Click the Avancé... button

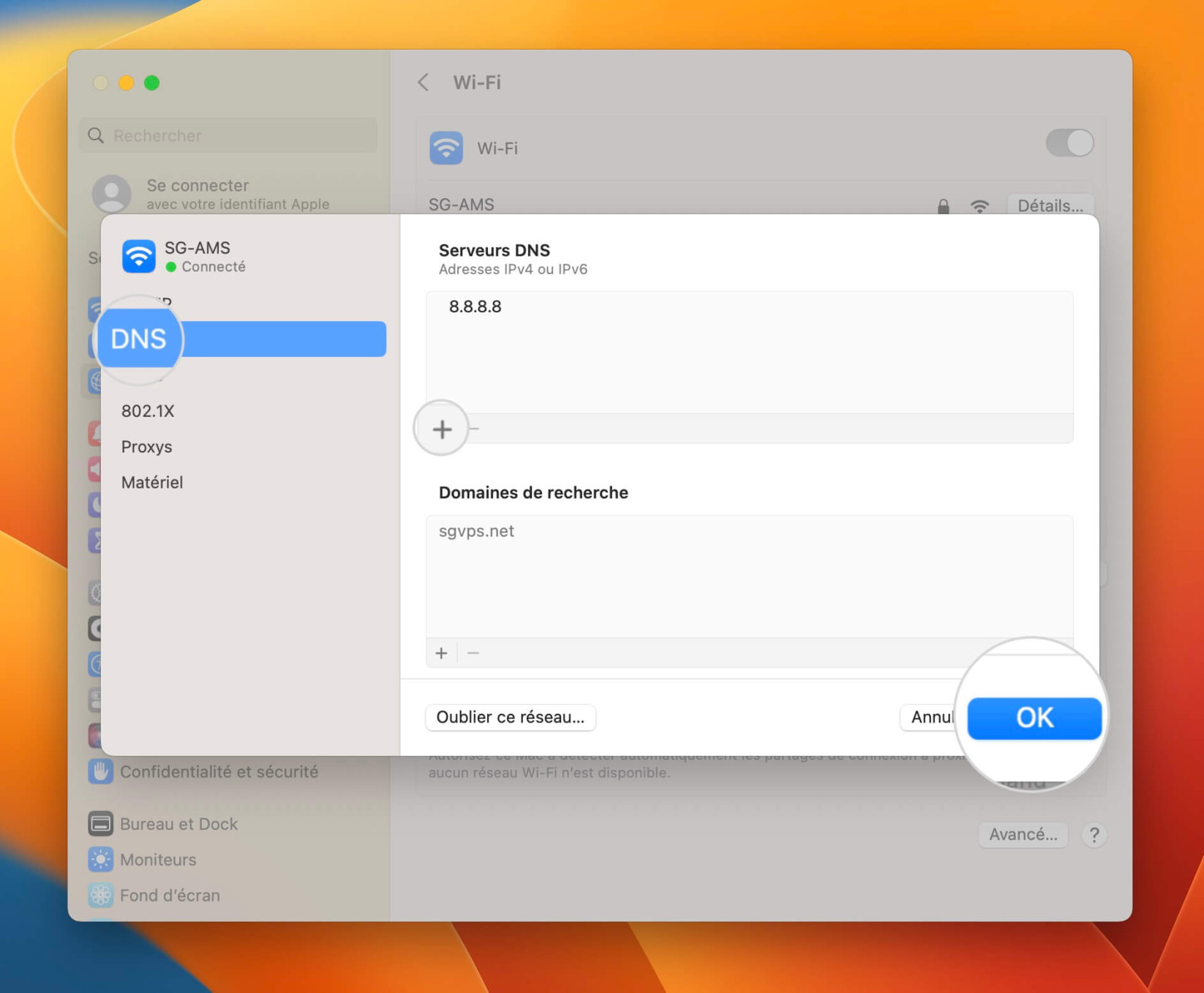pyautogui.click(x=1023, y=834)
